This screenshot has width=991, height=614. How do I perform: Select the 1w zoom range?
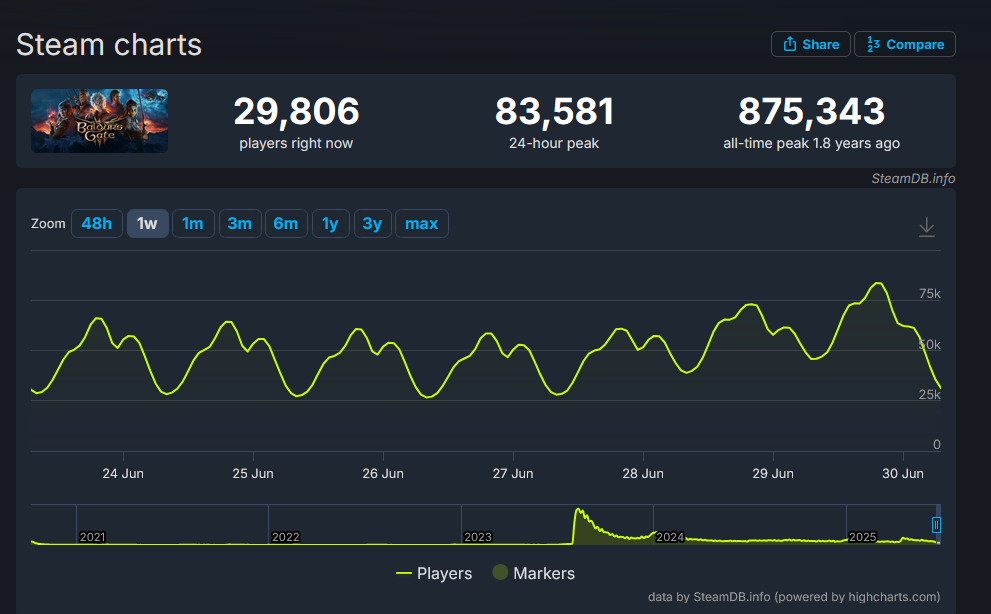[147, 223]
